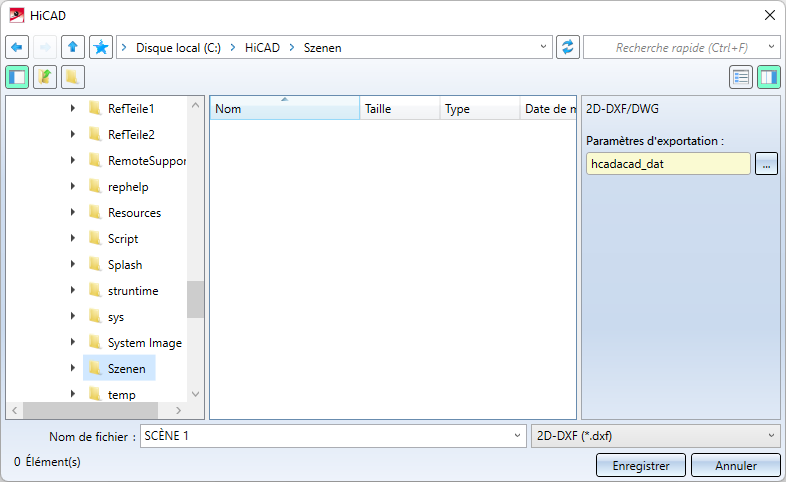Expand the rephelp folder
786x482 pixels.
73,186
